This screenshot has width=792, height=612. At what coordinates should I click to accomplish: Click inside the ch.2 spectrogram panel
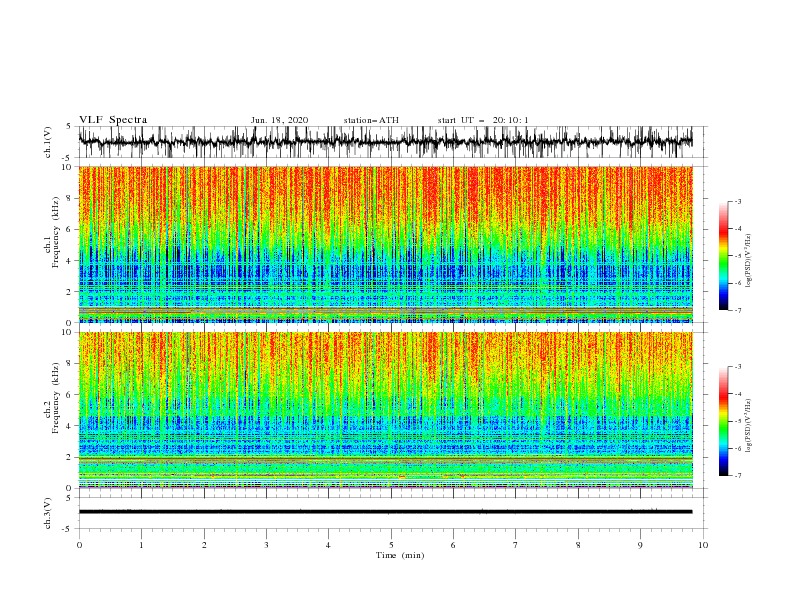[385, 410]
